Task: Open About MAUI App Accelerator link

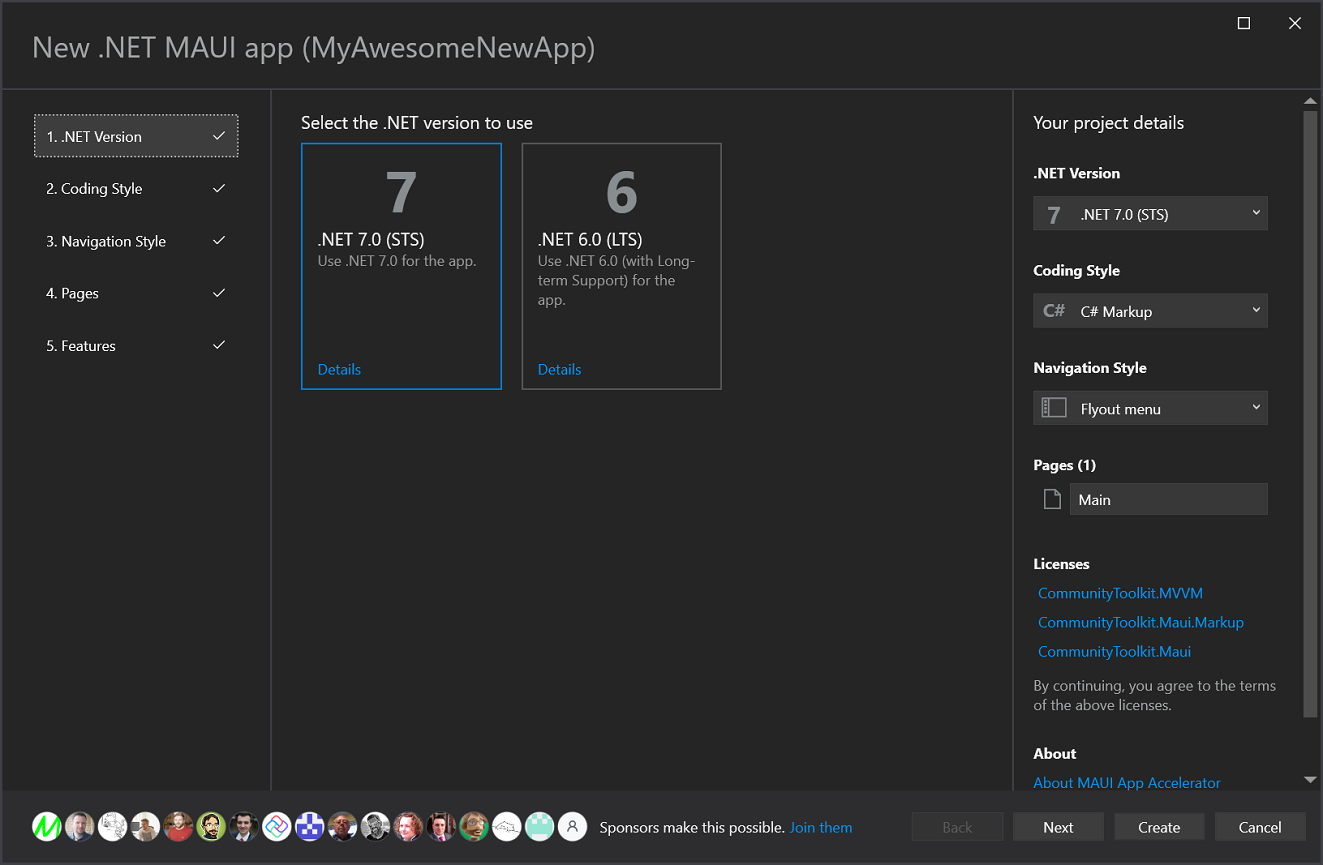Action: tap(1127, 782)
